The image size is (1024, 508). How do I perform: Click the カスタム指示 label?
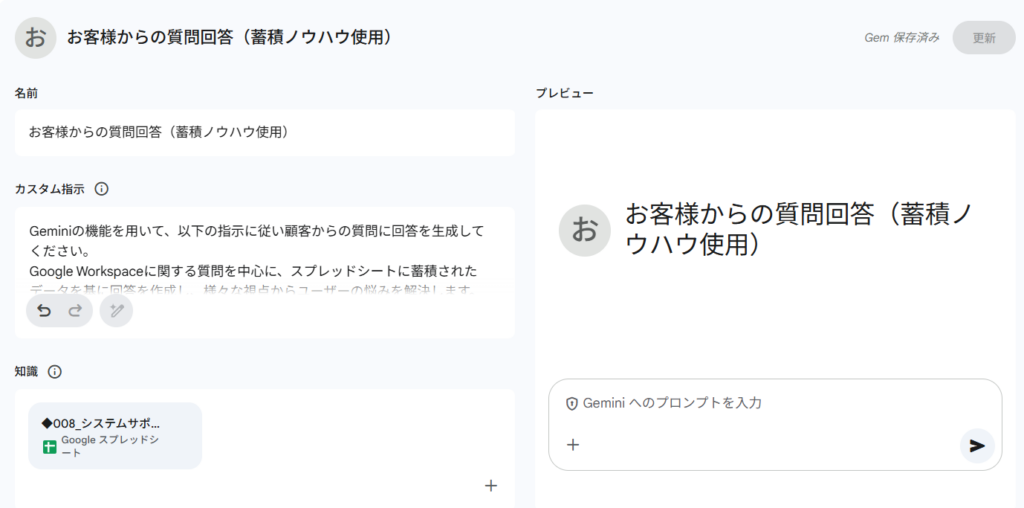50,189
